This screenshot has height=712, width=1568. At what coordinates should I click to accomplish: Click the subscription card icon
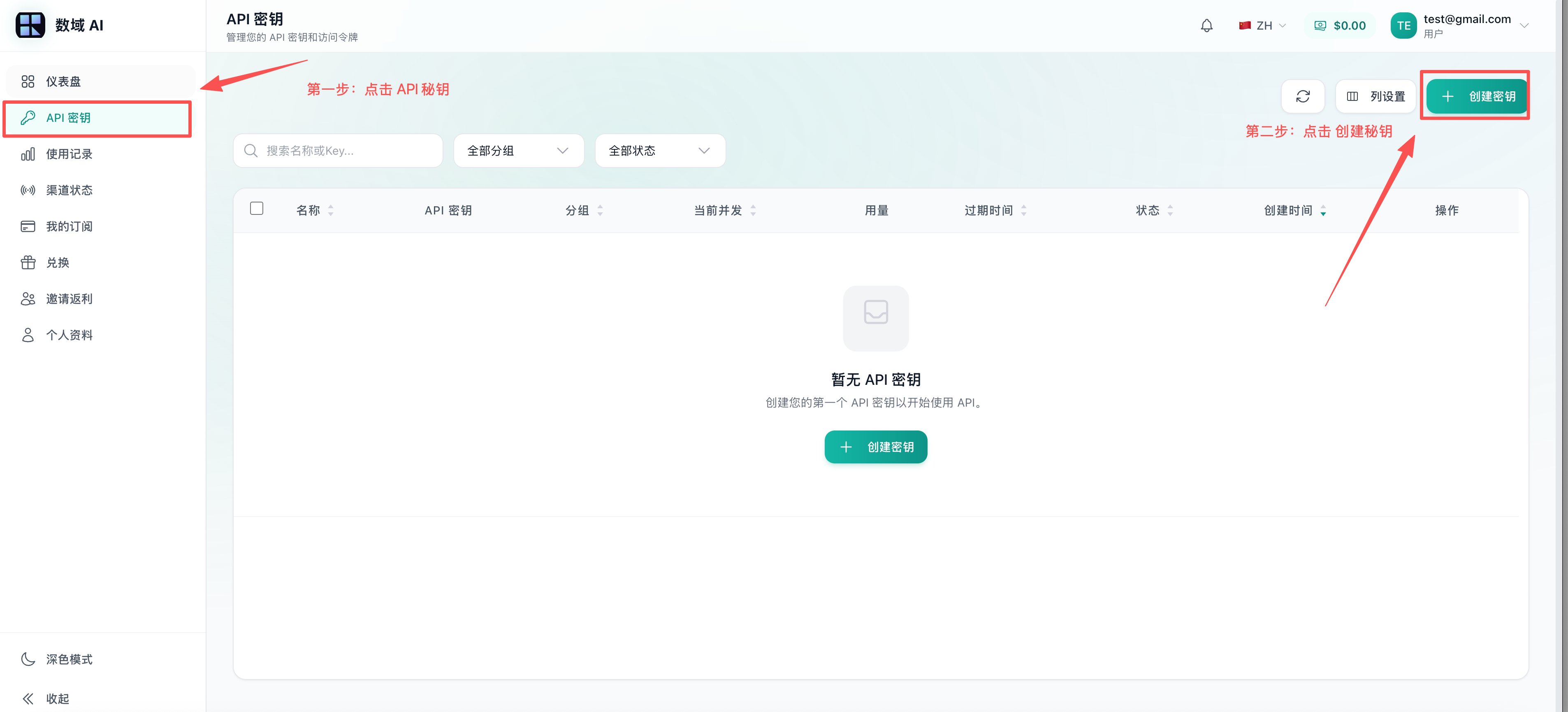(x=28, y=227)
